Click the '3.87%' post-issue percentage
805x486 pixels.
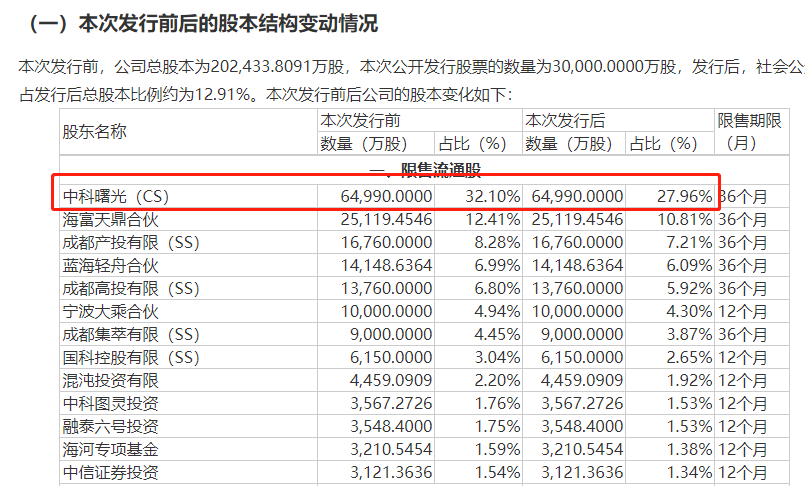(689, 335)
